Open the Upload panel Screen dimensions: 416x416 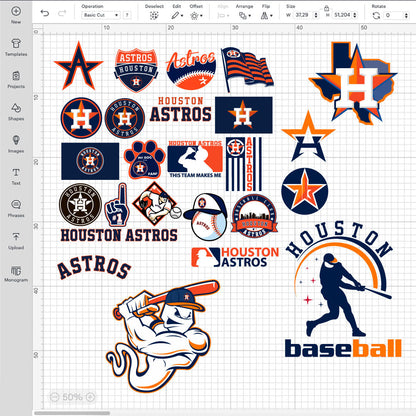tap(16, 241)
